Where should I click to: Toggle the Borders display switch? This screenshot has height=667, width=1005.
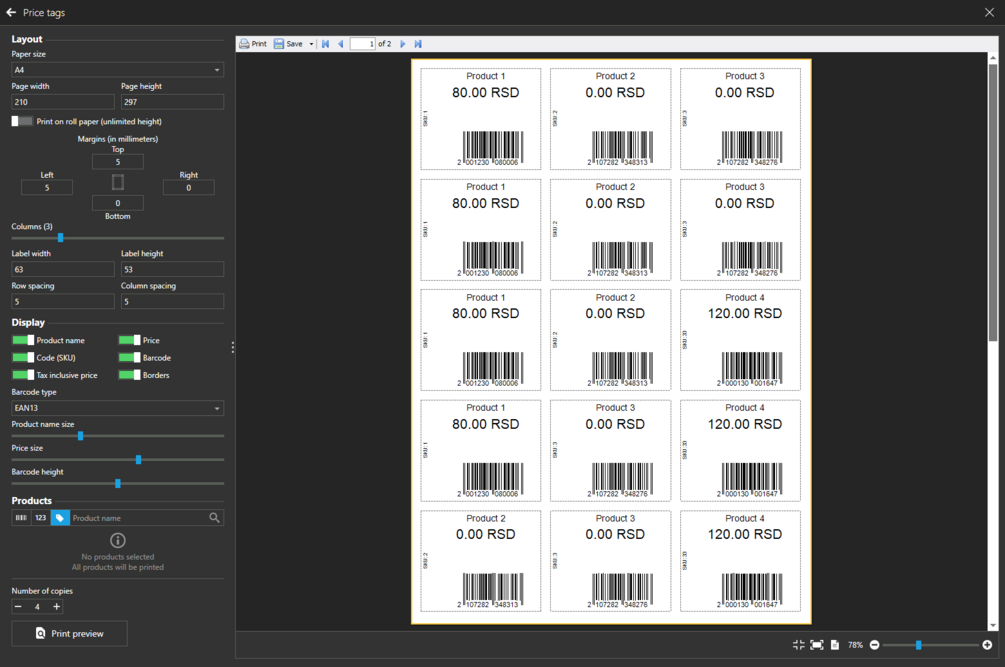tap(129, 375)
